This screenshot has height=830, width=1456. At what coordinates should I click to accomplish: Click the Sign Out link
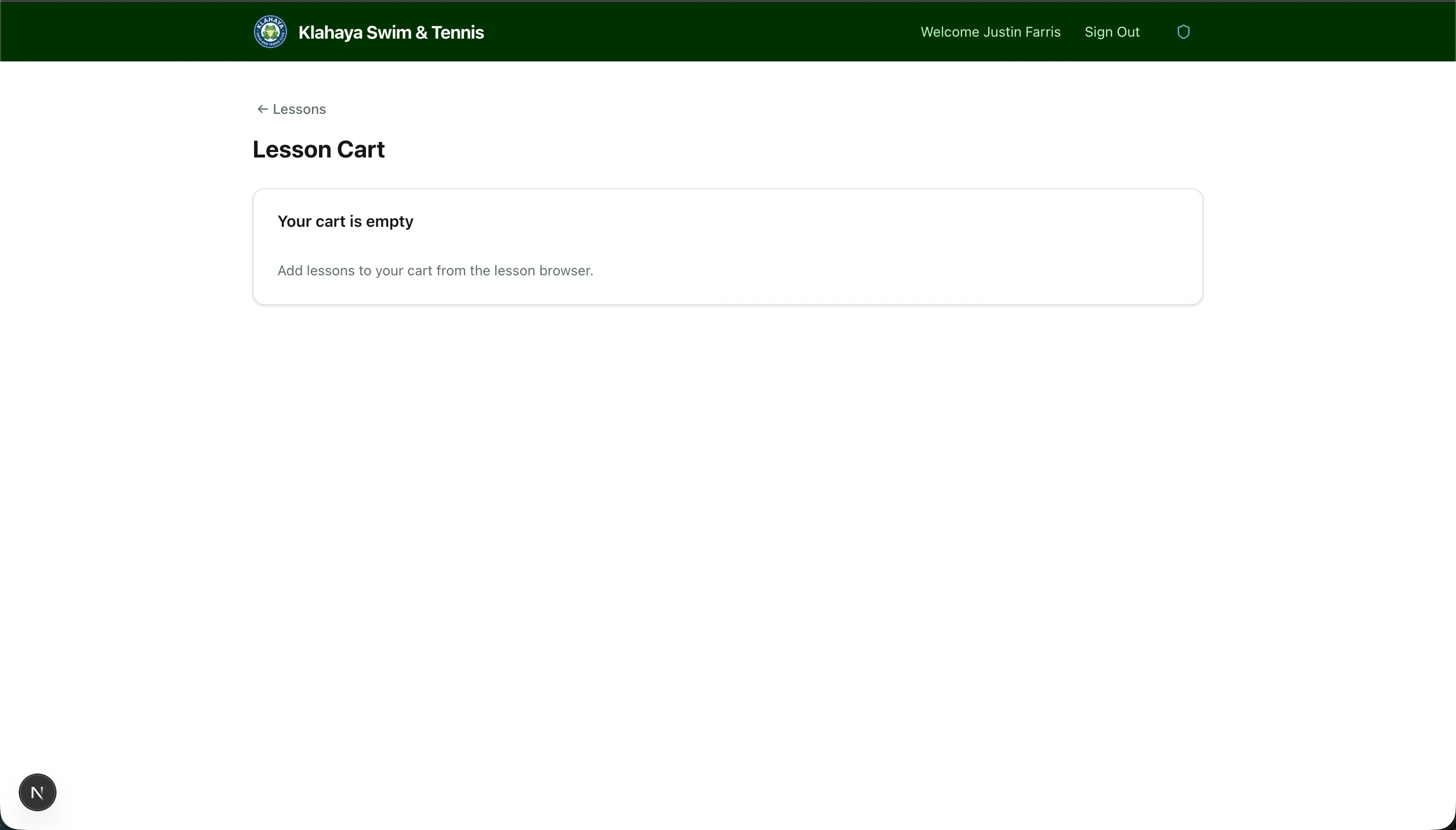[1112, 32]
